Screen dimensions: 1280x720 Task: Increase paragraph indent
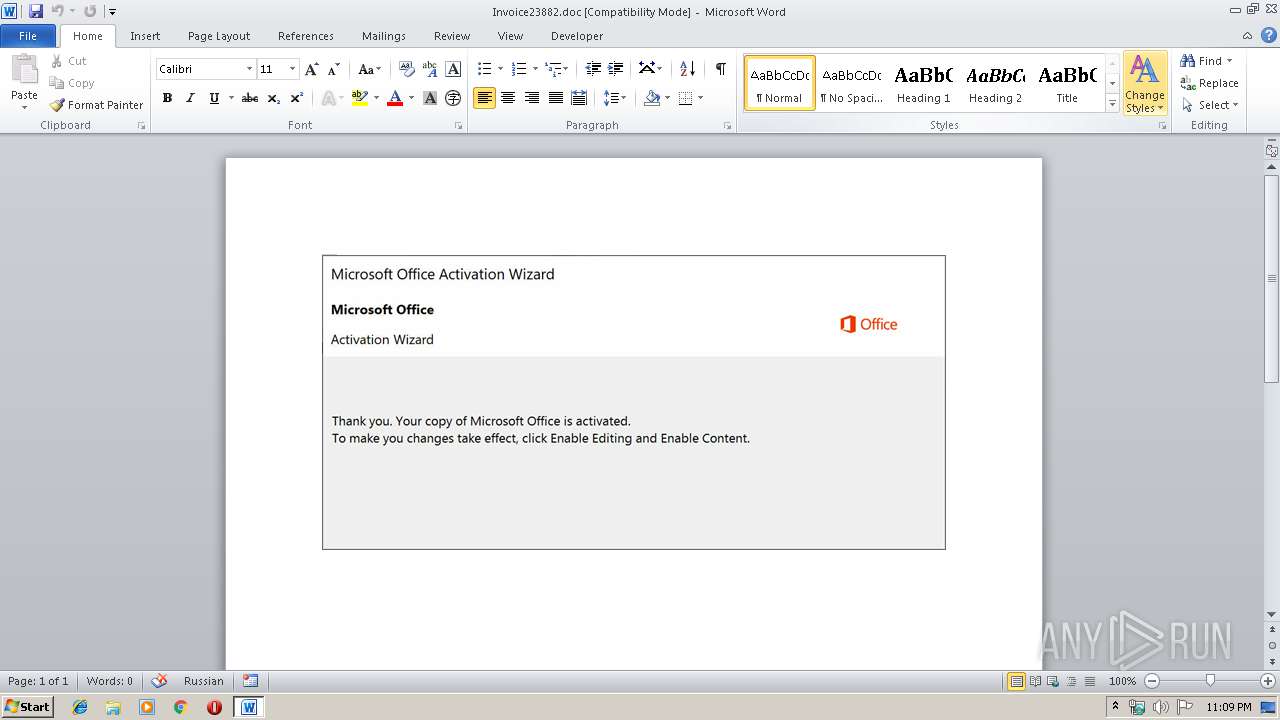pos(616,69)
